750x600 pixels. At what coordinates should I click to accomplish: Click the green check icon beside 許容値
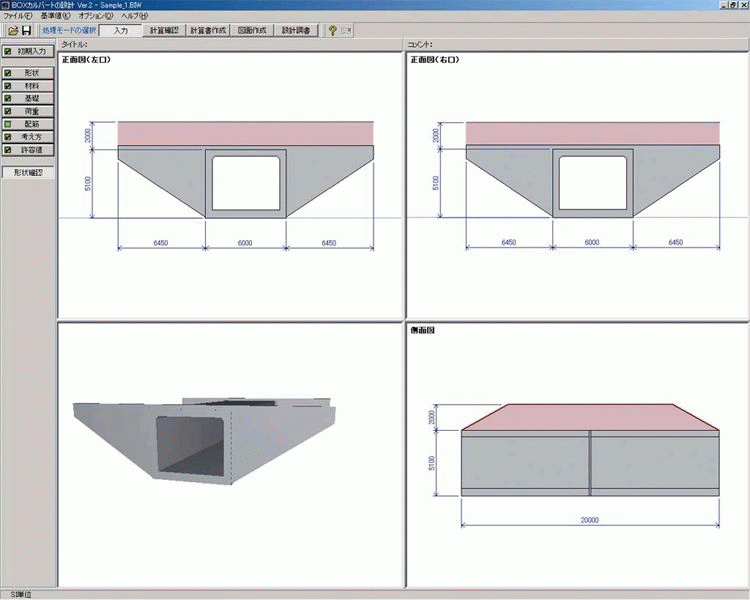pyautogui.click(x=8, y=150)
